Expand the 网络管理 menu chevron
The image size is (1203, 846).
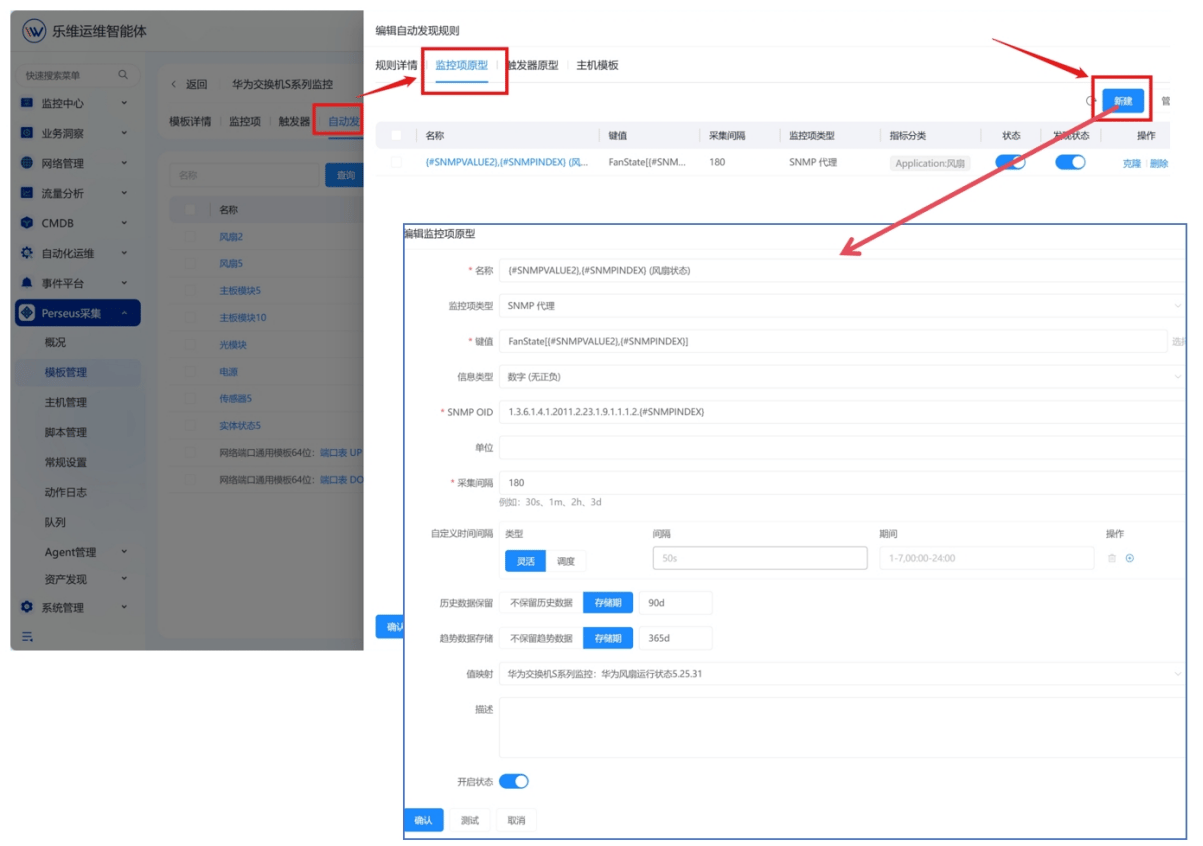[124, 163]
